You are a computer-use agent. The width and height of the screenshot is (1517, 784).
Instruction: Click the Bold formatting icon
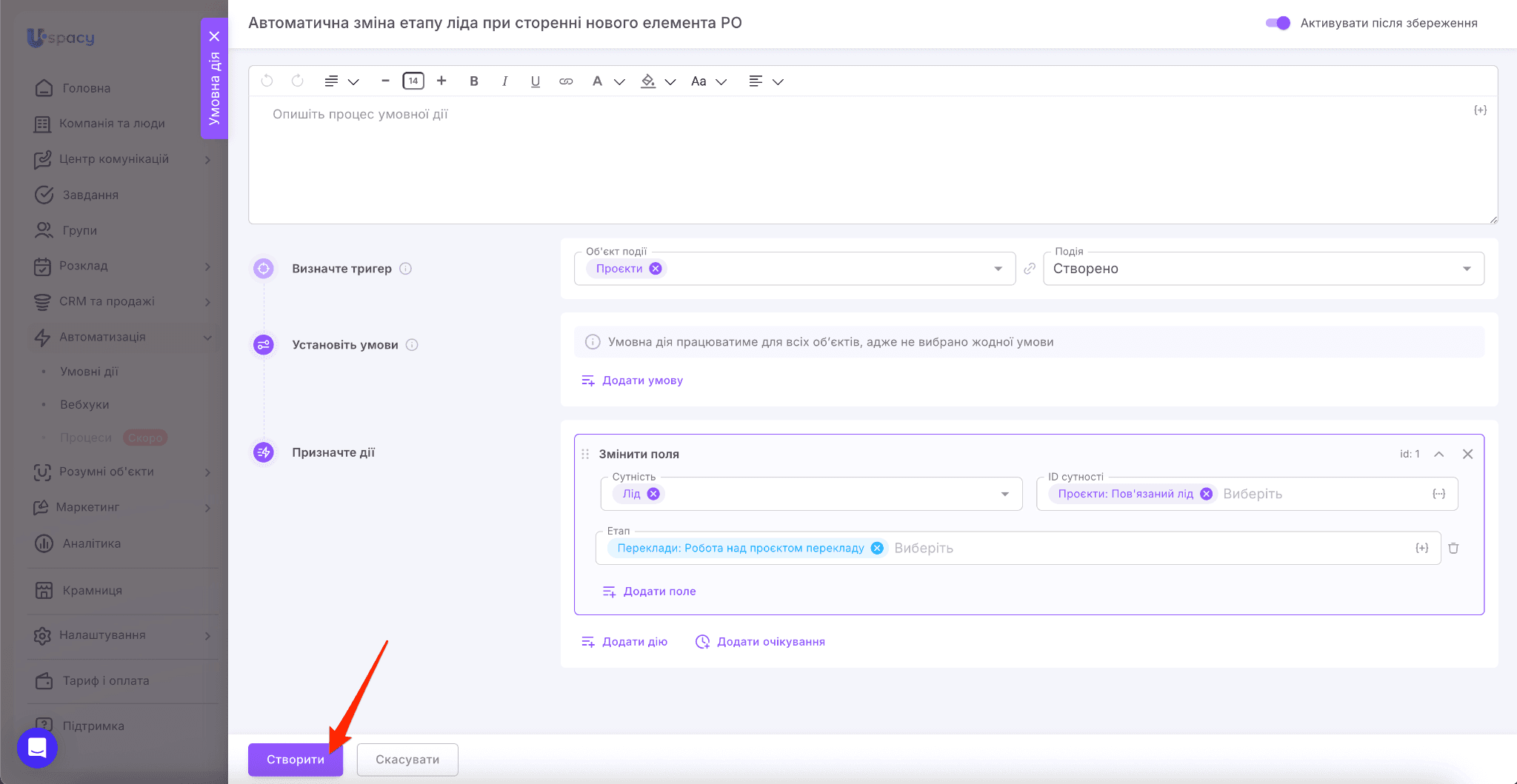pos(474,81)
